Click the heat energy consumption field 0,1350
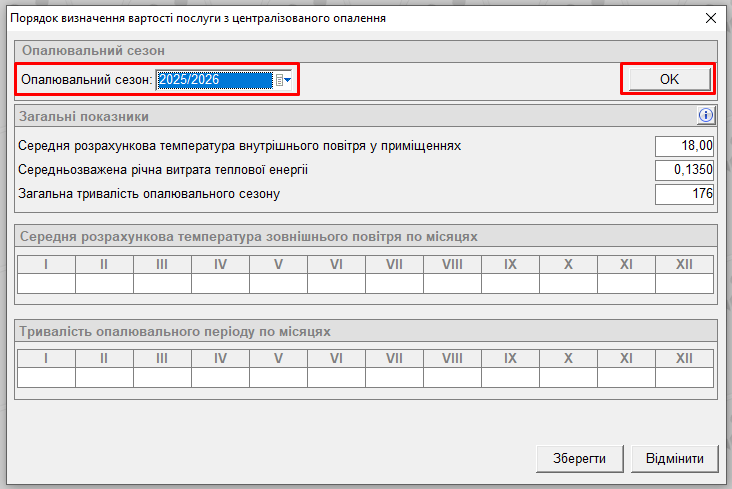The height and width of the screenshot is (489, 732). coord(684,170)
